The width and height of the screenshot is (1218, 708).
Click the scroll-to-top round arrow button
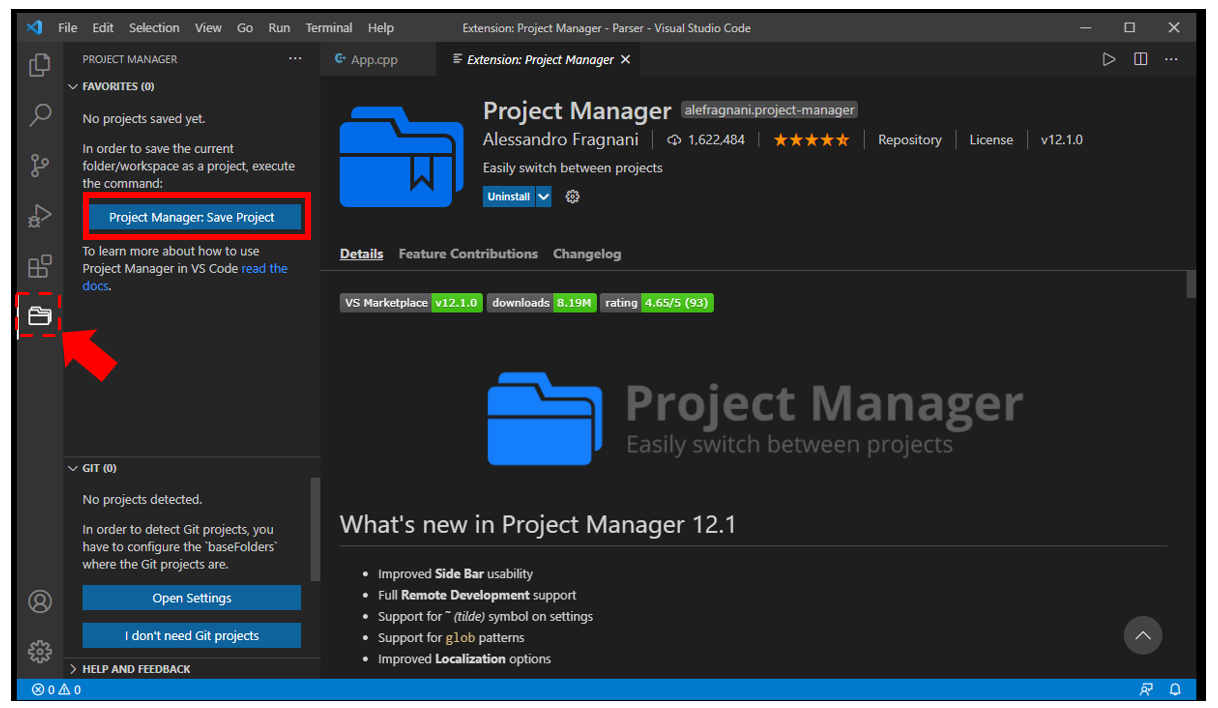pyautogui.click(x=1143, y=635)
